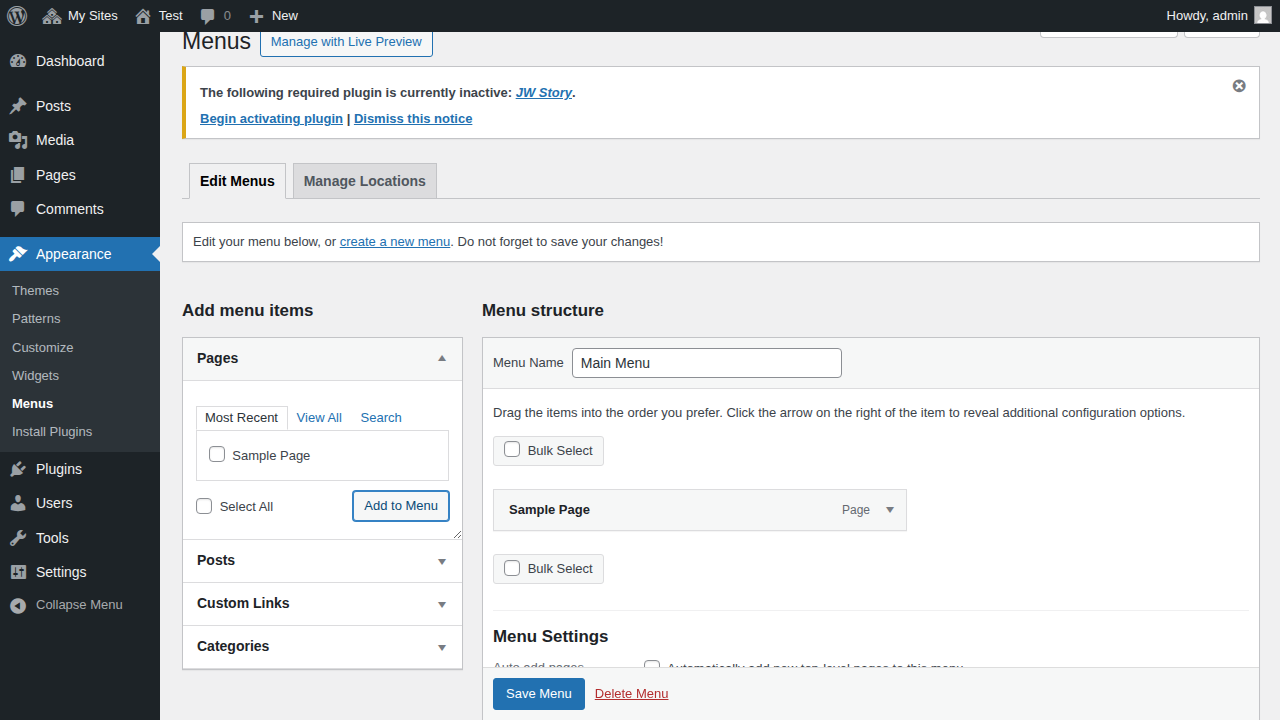Expand Sample Page menu item options arrow
The width and height of the screenshot is (1280, 720).
click(890, 510)
